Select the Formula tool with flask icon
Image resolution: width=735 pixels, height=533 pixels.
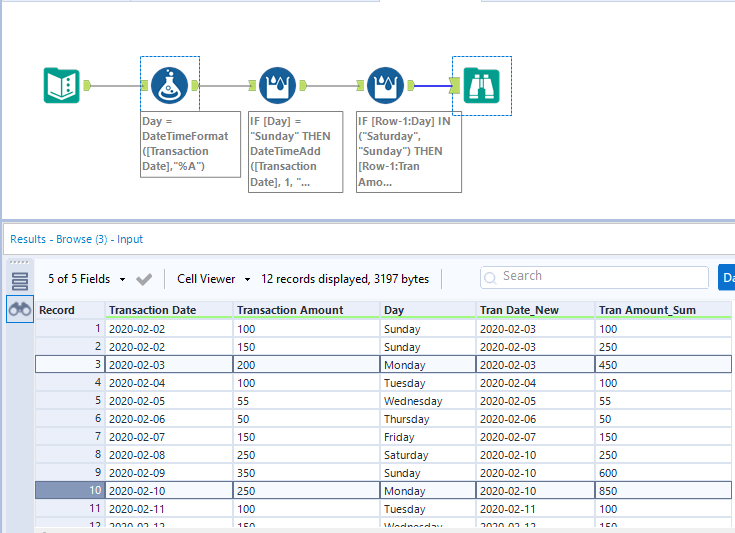pos(170,85)
